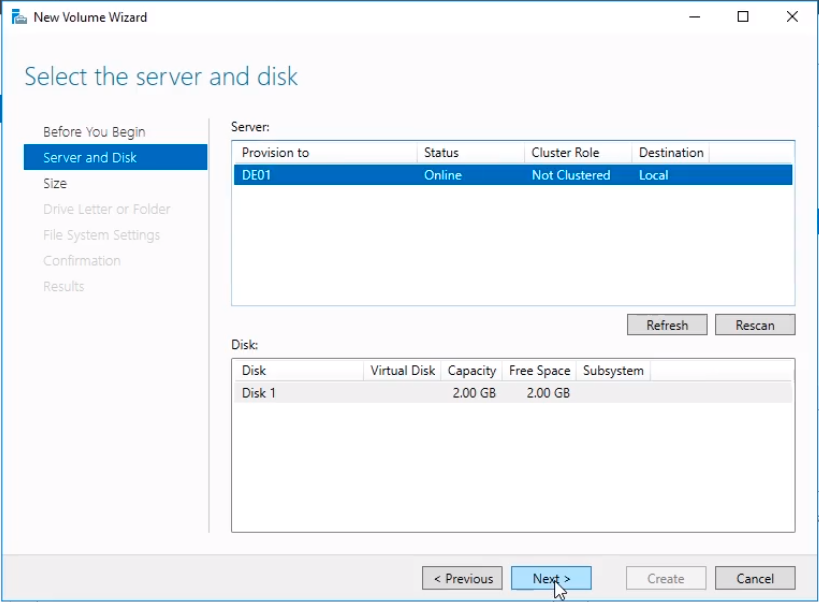Open the Size step in sidebar
Screen dimensions: 819x602
[x=55, y=184]
